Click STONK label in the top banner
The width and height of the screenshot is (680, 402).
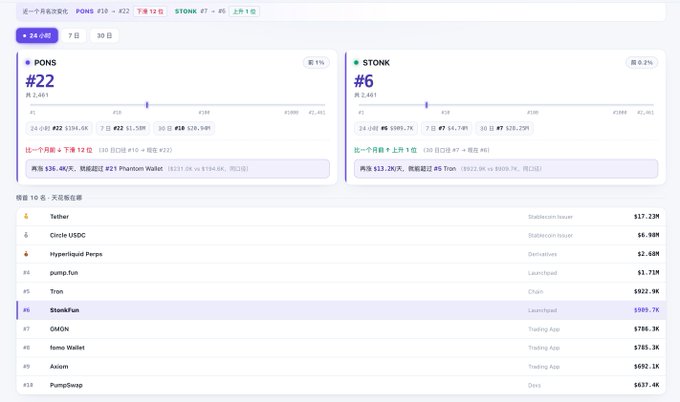186,11
